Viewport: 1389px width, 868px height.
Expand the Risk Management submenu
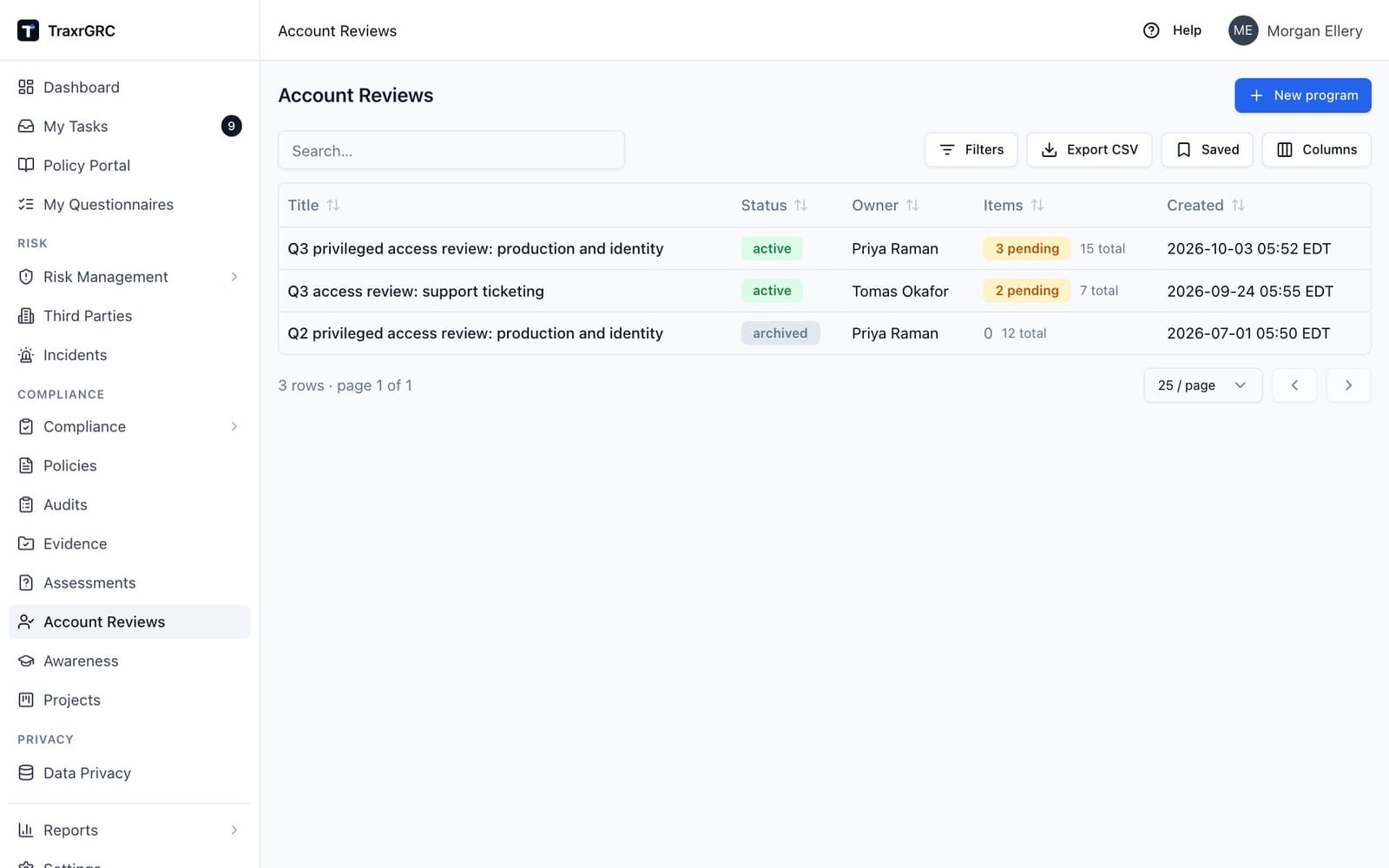[x=234, y=277]
